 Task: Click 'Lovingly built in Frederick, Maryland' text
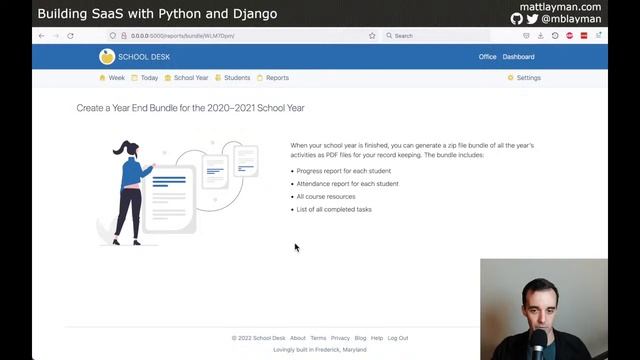(320, 350)
